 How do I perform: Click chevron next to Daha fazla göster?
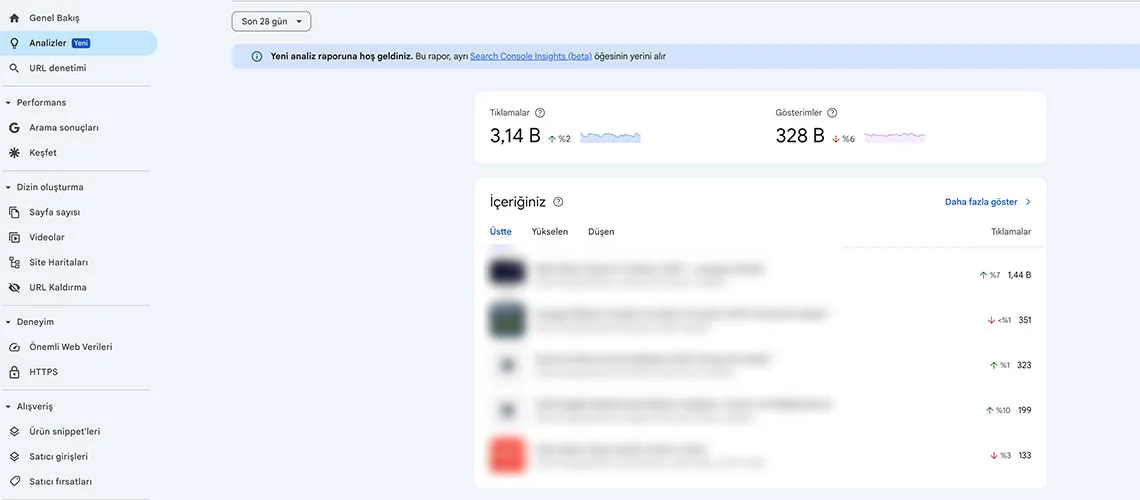(1027, 202)
